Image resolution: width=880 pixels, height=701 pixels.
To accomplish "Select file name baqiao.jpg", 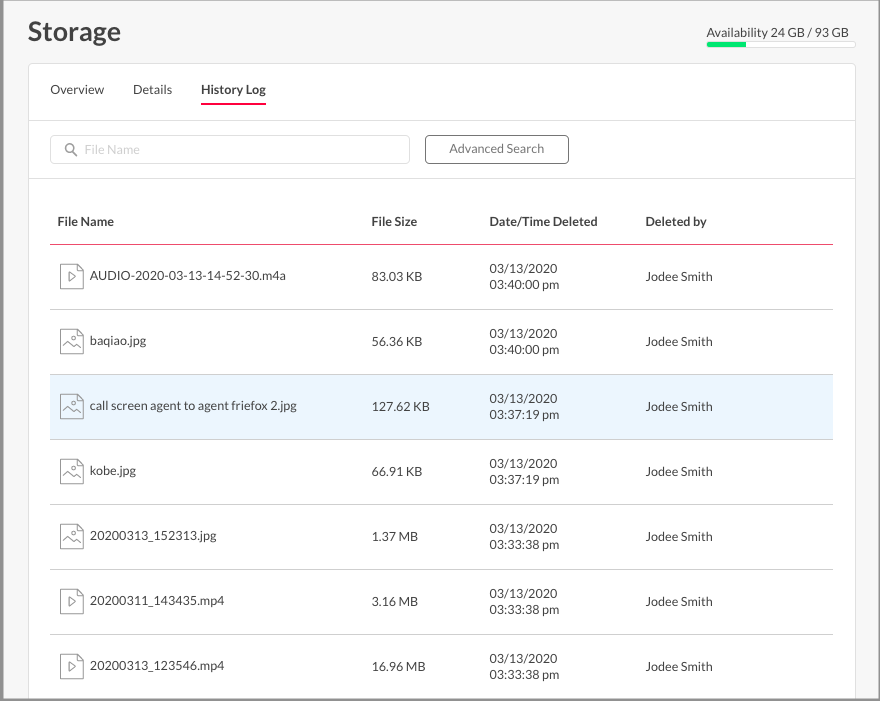I will tap(118, 341).
